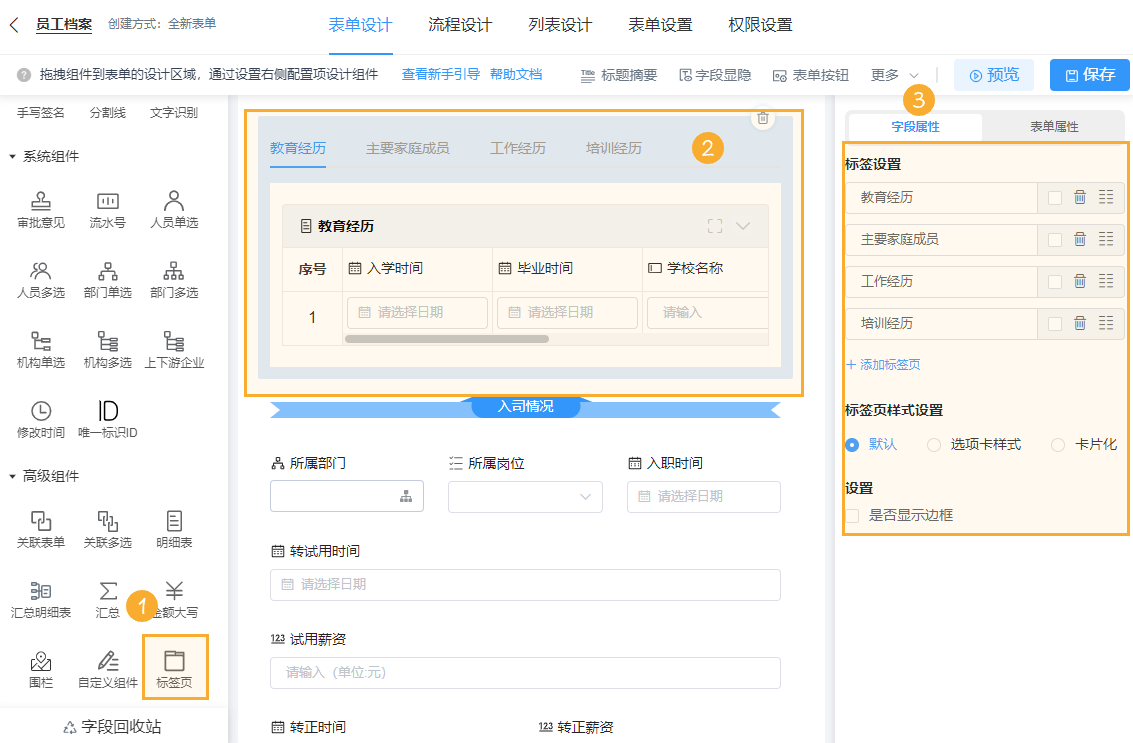Choose 选项卡样式 for tab page style
This screenshot has height=743, width=1133.
(933, 446)
